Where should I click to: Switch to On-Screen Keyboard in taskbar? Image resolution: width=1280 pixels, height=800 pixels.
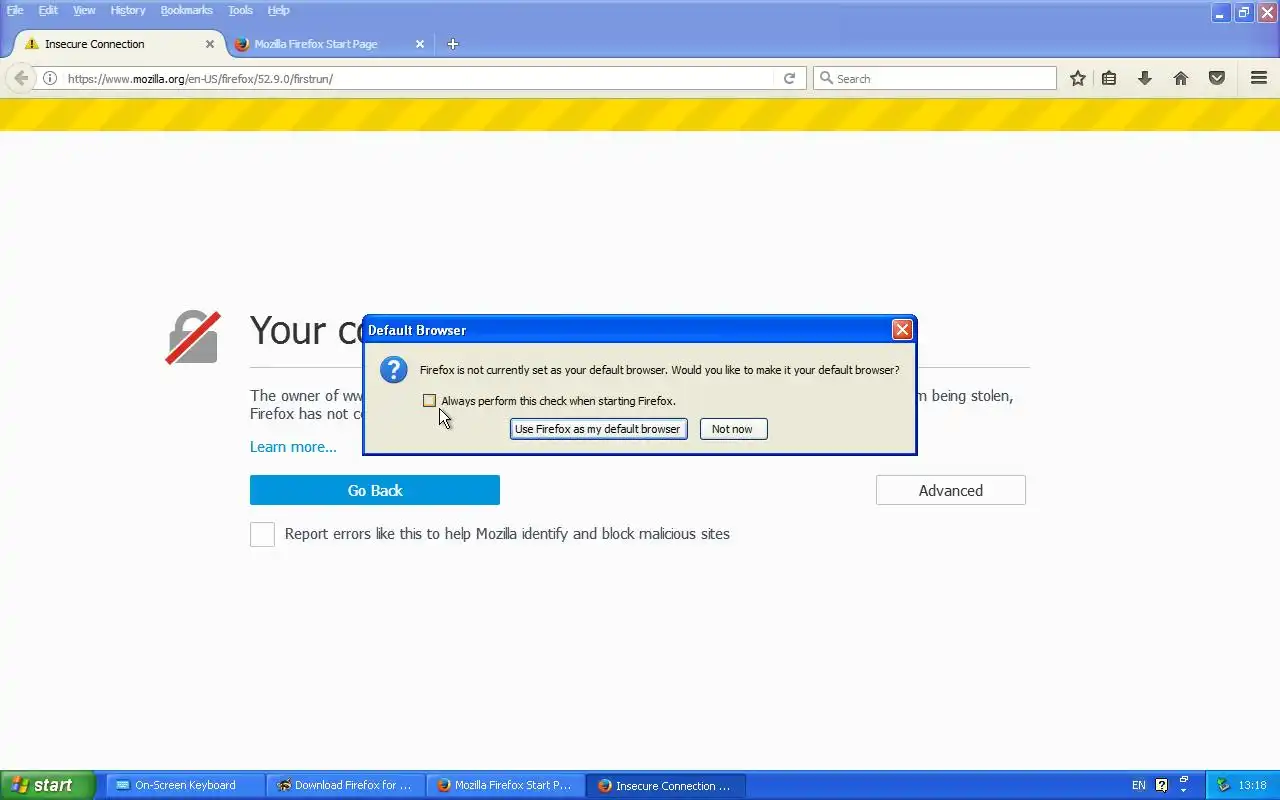(x=186, y=785)
